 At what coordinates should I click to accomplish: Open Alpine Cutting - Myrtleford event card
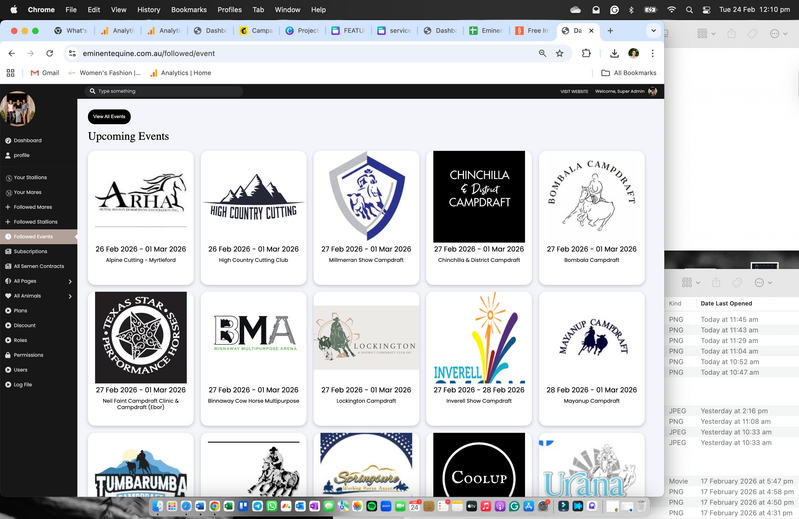pyautogui.click(x=141, y=217)
